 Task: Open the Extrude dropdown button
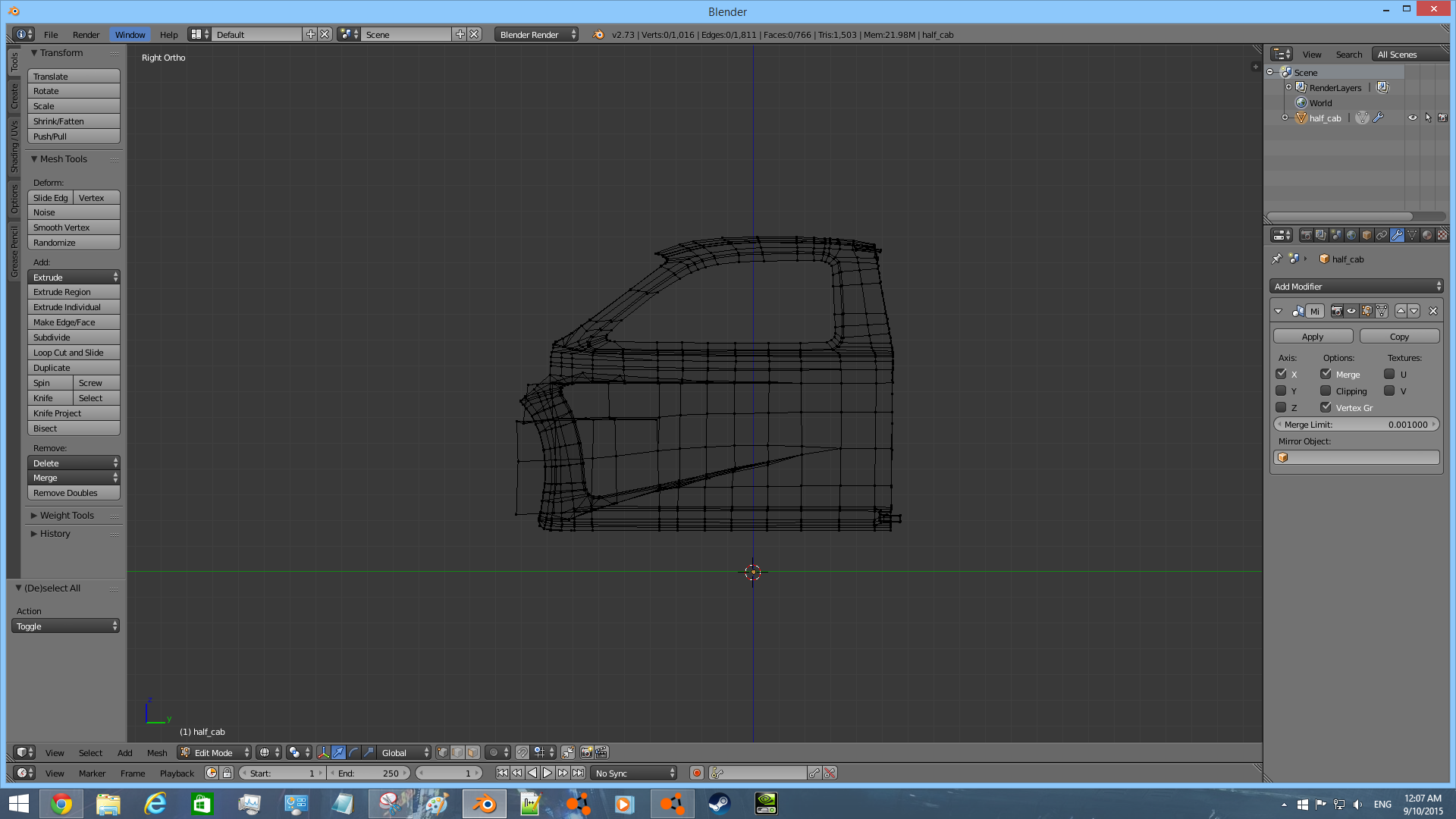point(74,277)
